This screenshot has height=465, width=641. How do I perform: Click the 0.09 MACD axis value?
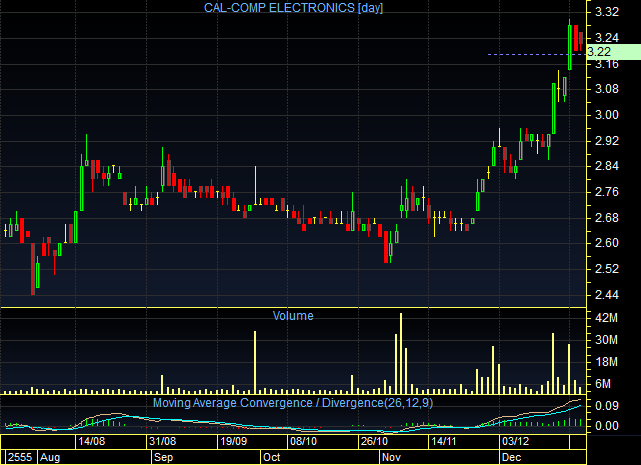pos(607,406)
